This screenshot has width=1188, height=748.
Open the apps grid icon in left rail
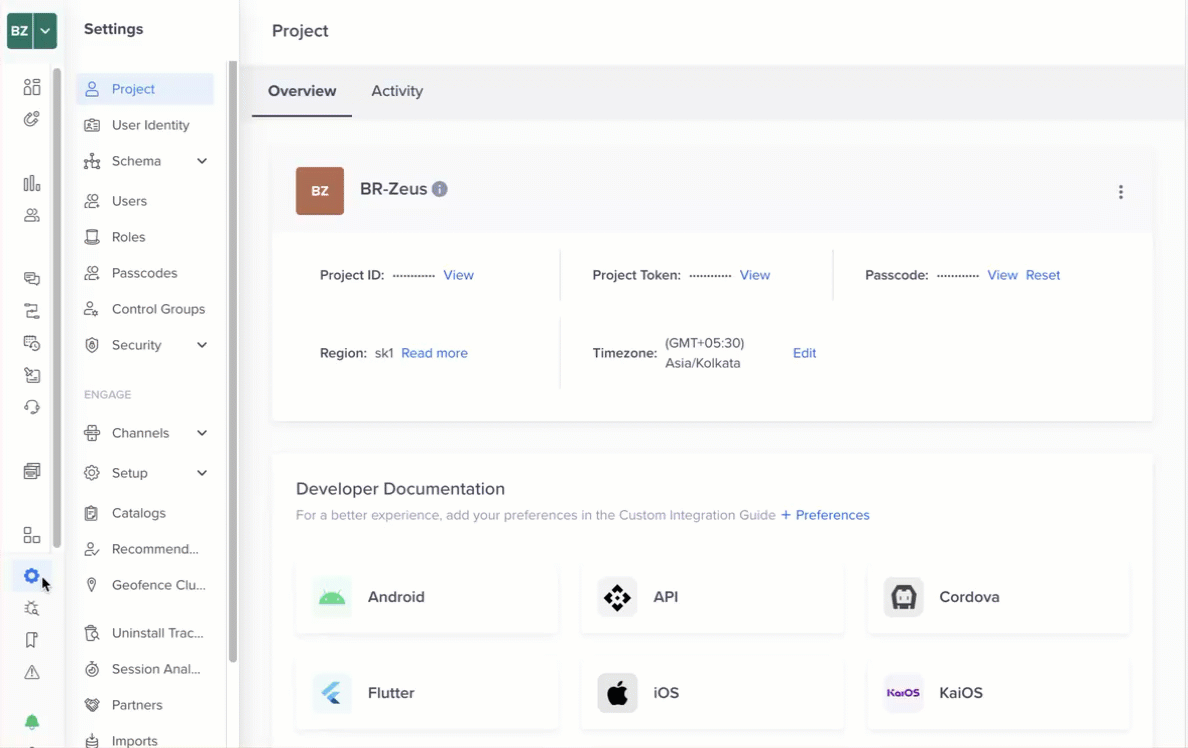click(x=31, y=535)
